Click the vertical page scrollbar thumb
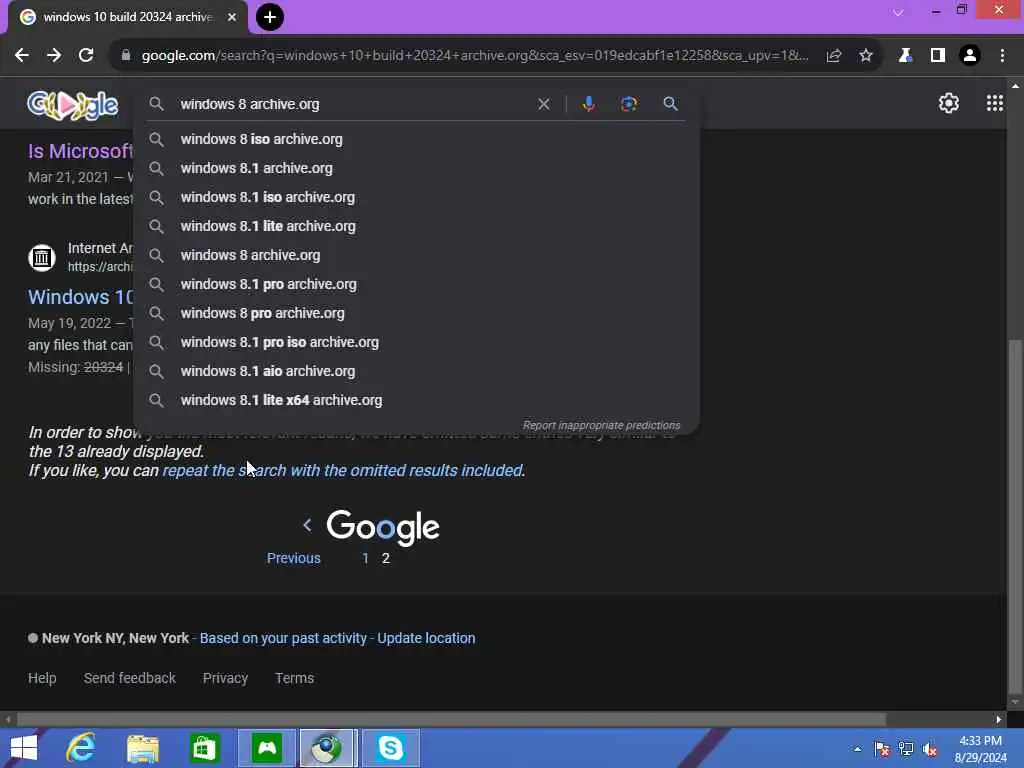This screenshot has width=1024, height=768. coord(1015,516)
